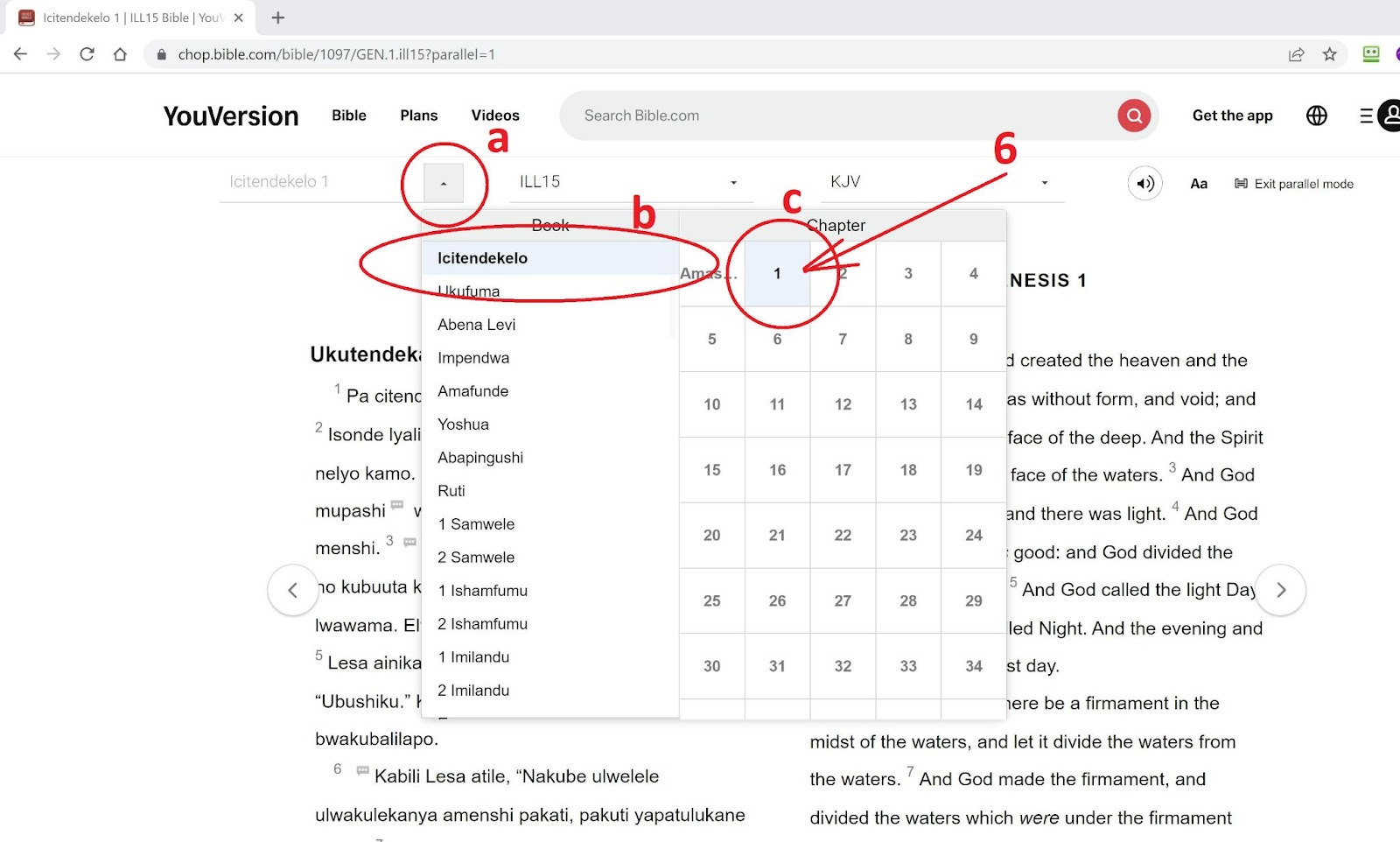This screenshot has height=842, width=1400.
Task: Bookmark page with the star icon
Action: (1330, 54)
